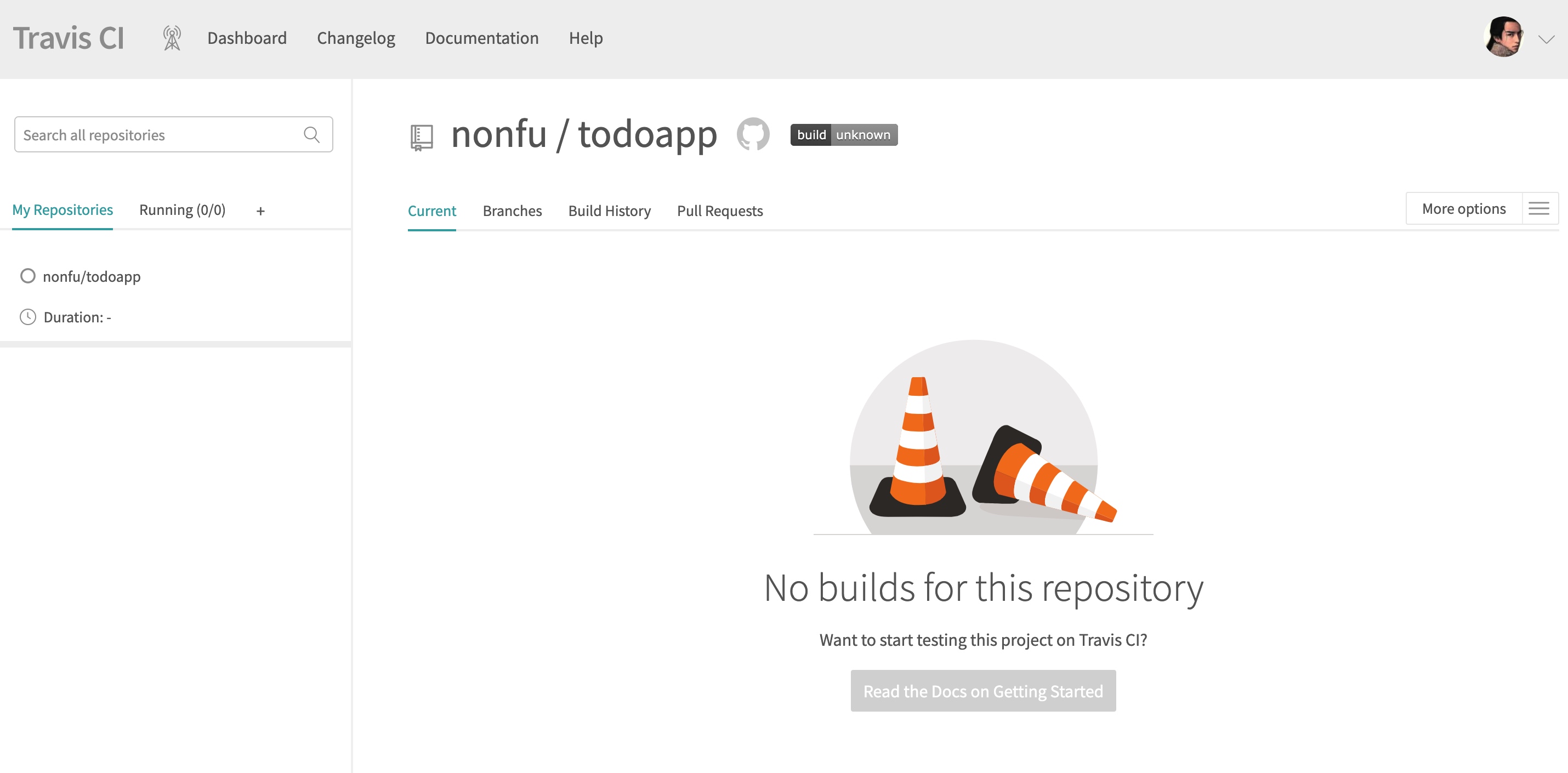Expand the account dropdown chevron
This screenshot has width=1568, height=773.
pyautogui.click(x=1547, y=39)
